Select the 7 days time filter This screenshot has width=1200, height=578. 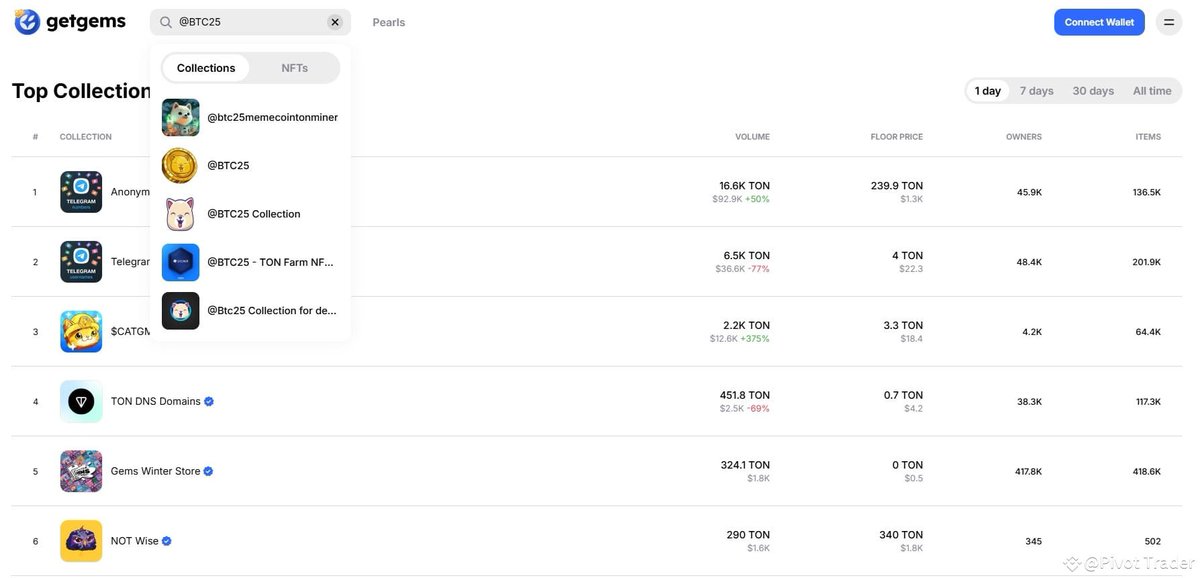point(1036,91)
